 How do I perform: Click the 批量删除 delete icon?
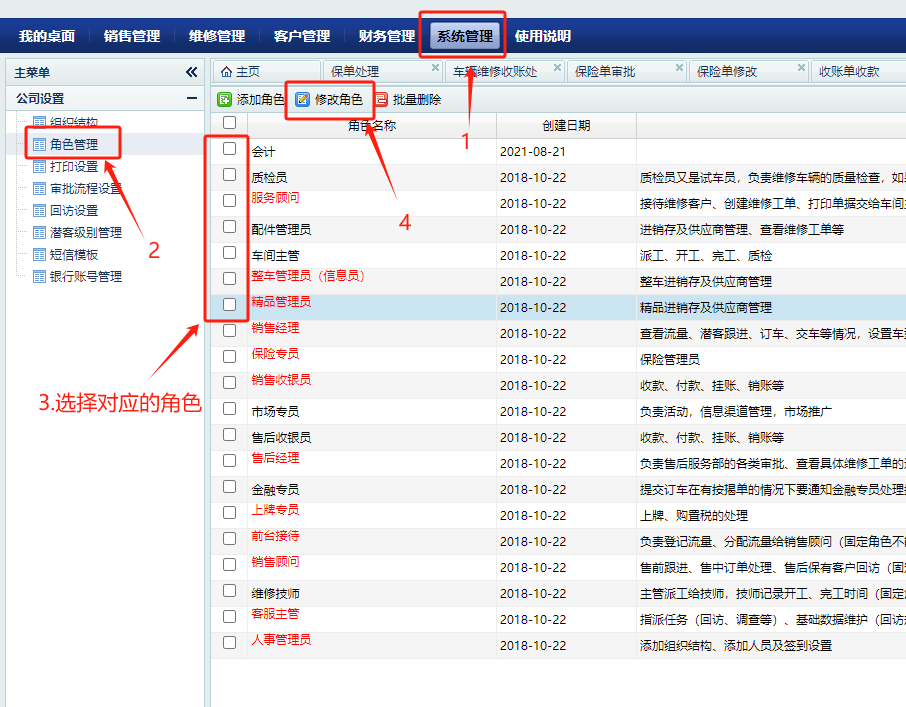point(381,100)
